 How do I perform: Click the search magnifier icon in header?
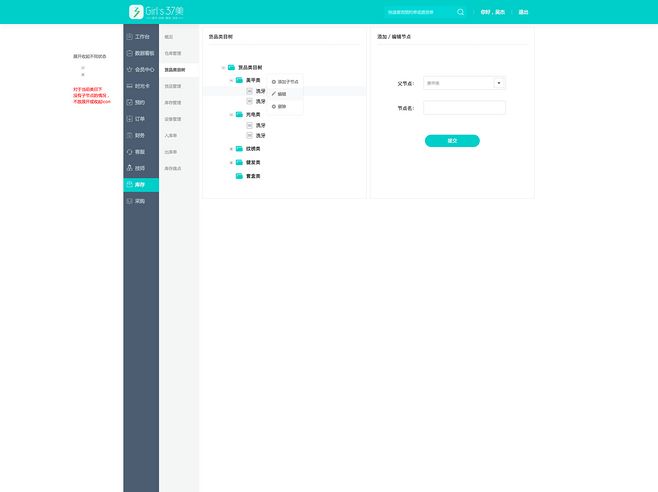460,12
